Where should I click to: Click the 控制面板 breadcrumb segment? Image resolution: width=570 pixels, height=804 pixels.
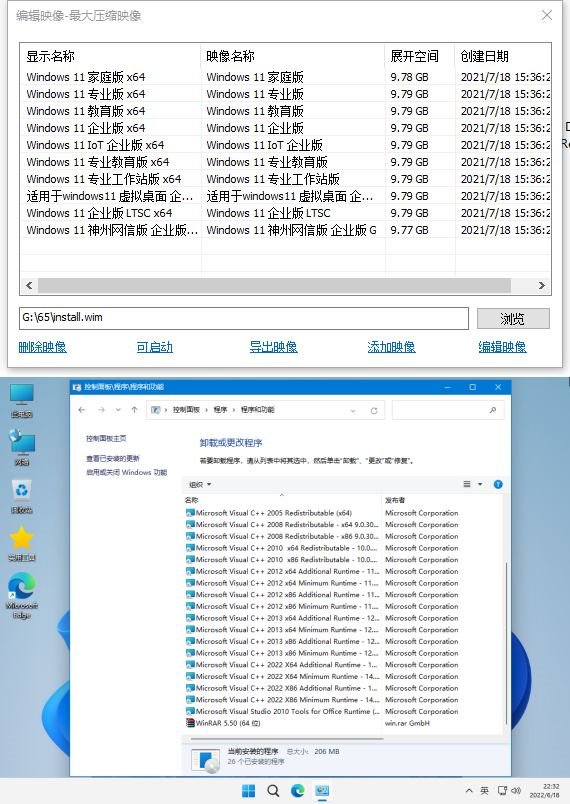tap(186, 410)
